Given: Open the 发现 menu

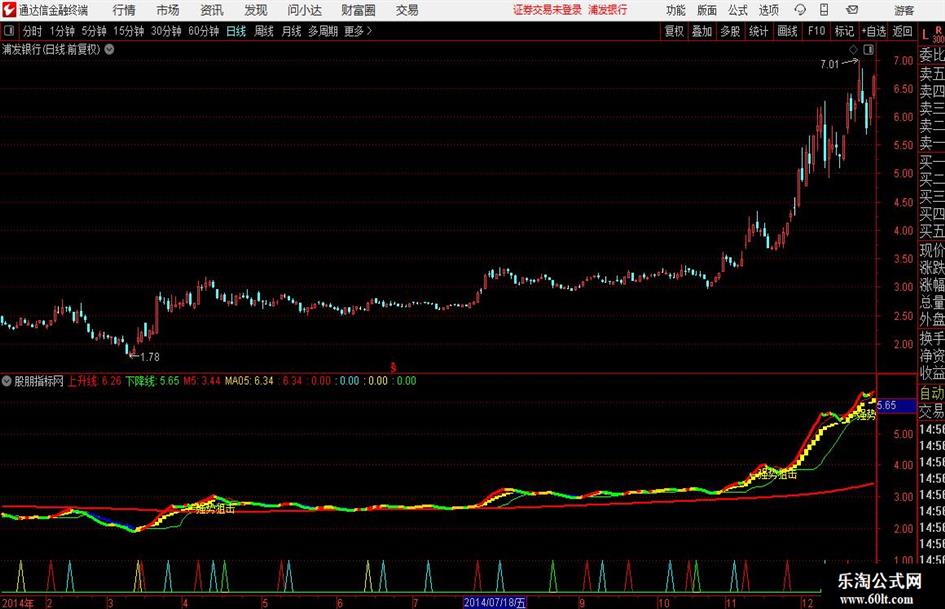Looking at the screenshot, I should click(256, 10).
